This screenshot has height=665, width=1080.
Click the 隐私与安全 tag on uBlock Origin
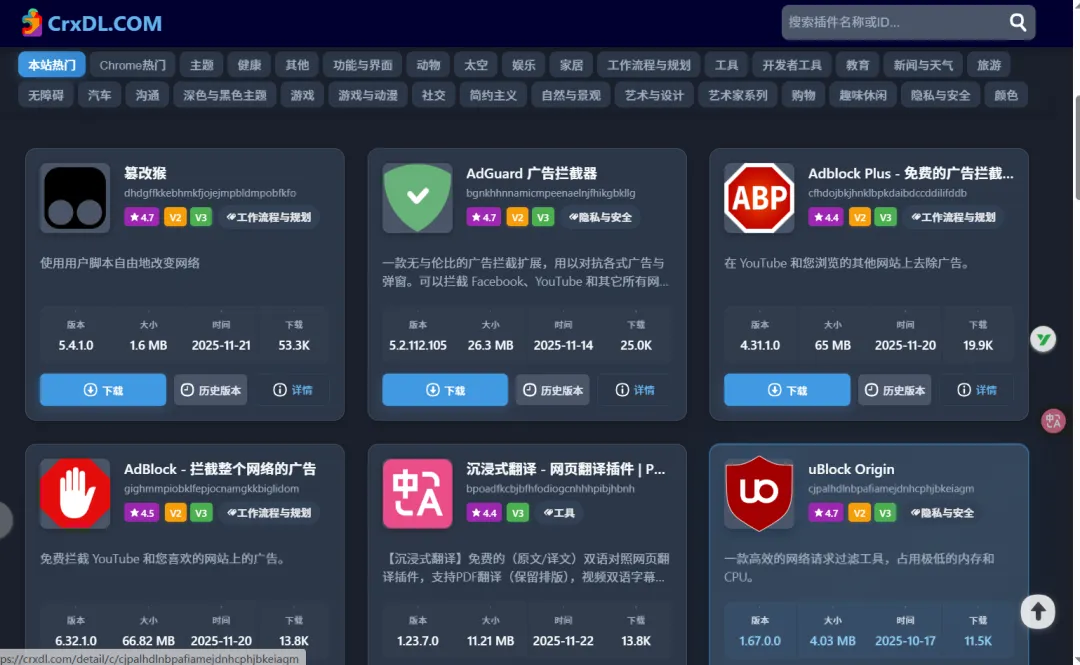(942, 513)
